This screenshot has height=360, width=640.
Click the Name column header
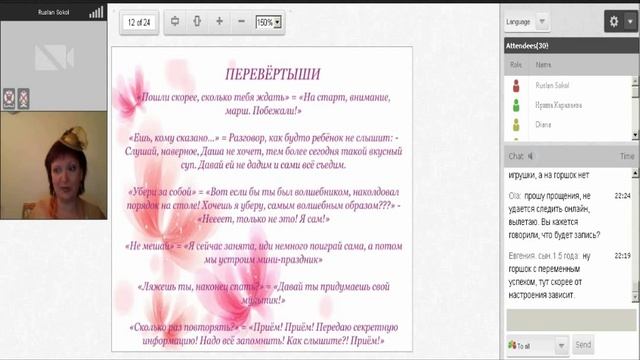tap(543, 64)
